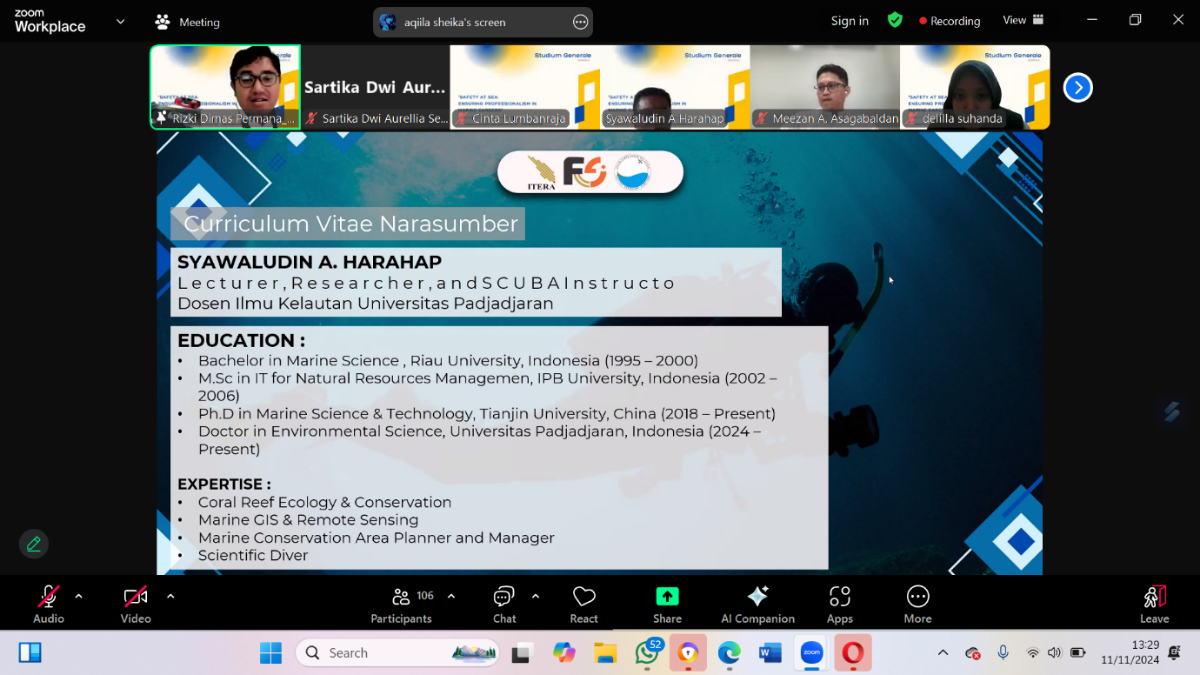Leave the meeting
The width and height of the screenshot is (1200, 675).
(x=1154, y=603)
